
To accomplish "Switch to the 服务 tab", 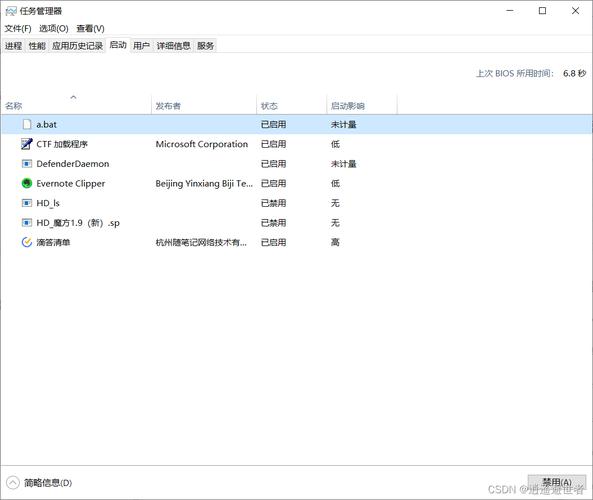I will point(205,46).
